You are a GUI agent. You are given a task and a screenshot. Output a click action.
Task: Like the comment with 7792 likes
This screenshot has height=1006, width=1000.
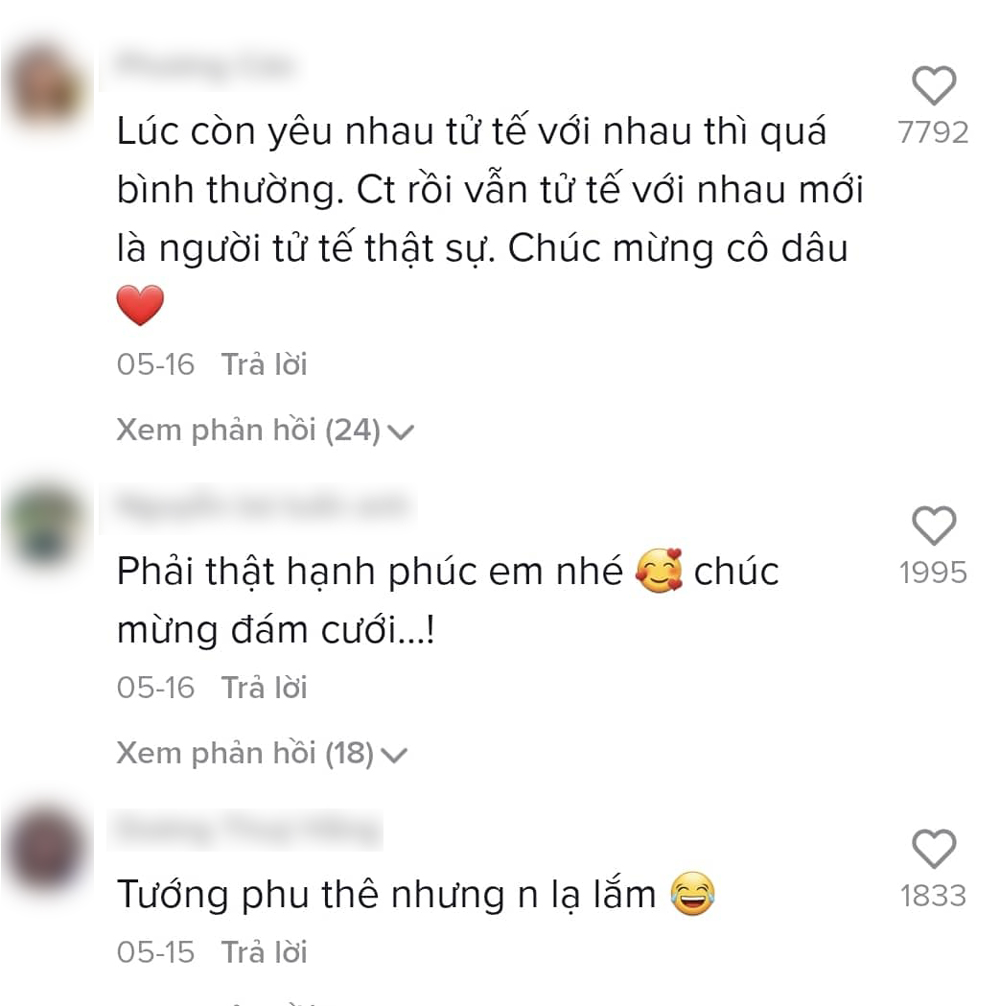click(933, 85)
